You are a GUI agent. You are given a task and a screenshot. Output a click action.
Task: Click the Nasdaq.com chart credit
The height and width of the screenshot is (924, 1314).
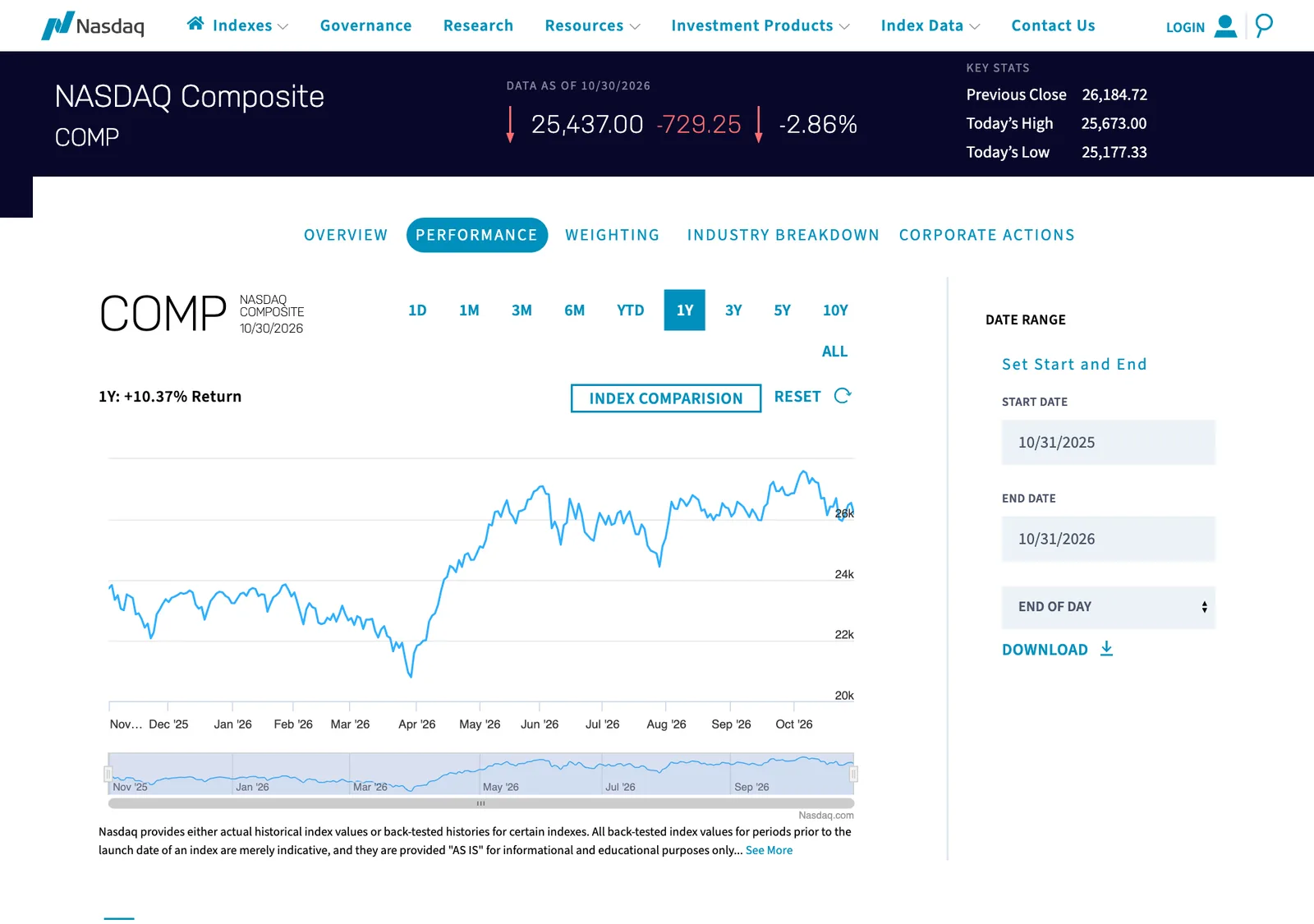tap(826, 815)
